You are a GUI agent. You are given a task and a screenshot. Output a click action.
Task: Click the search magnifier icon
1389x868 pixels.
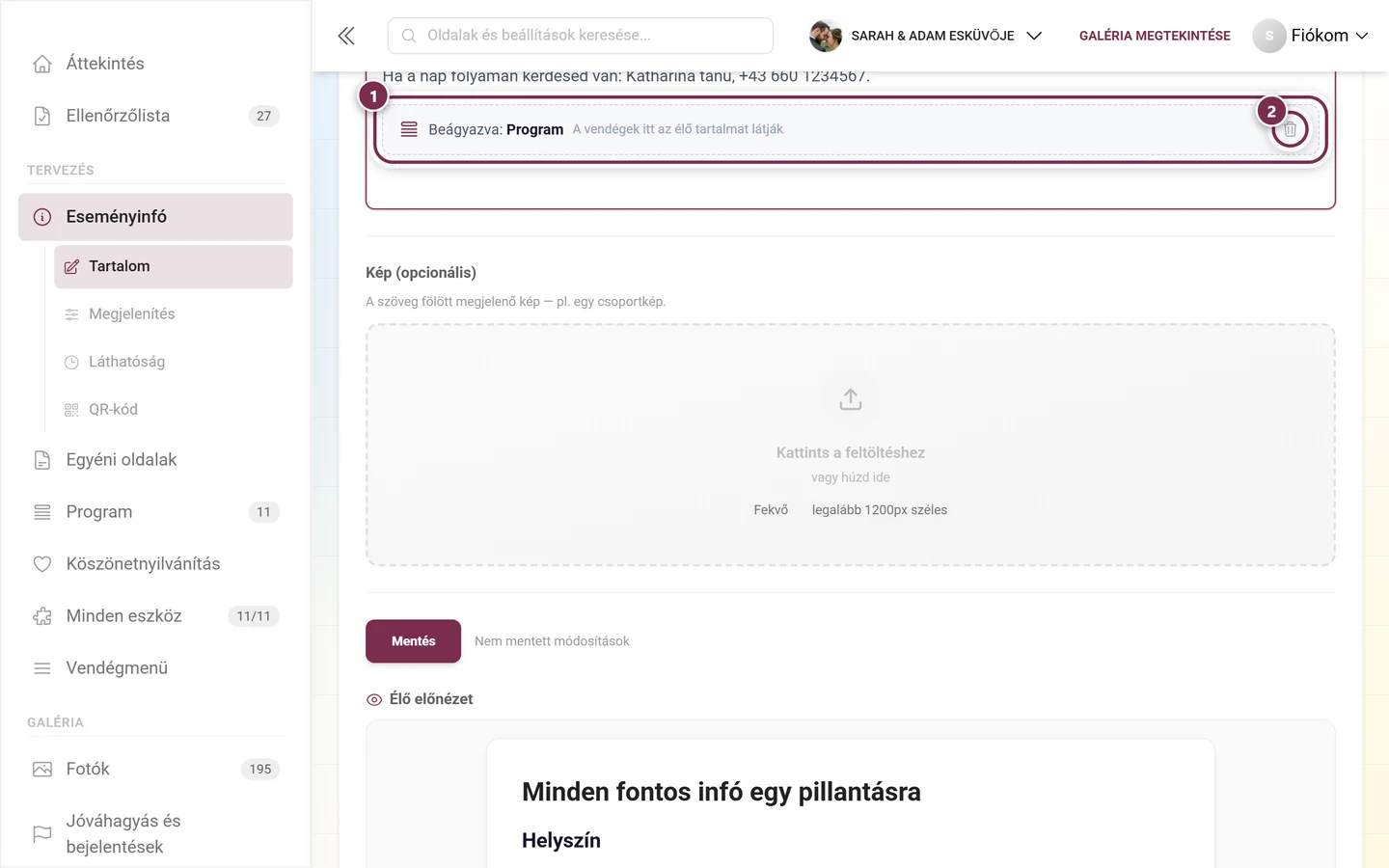[409, 36]
